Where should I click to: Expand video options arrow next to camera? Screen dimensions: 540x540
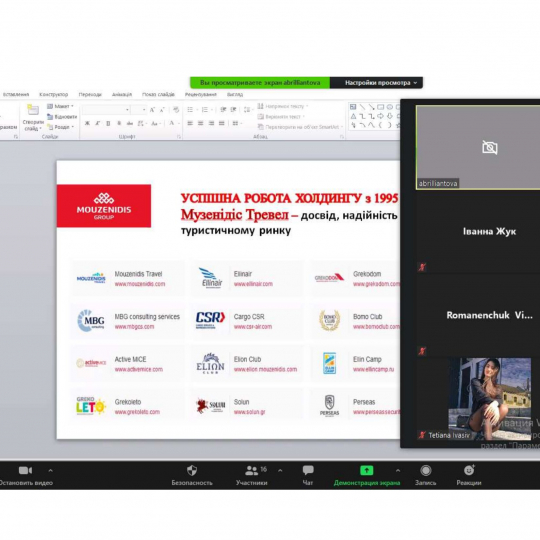[x=51, y=470]
